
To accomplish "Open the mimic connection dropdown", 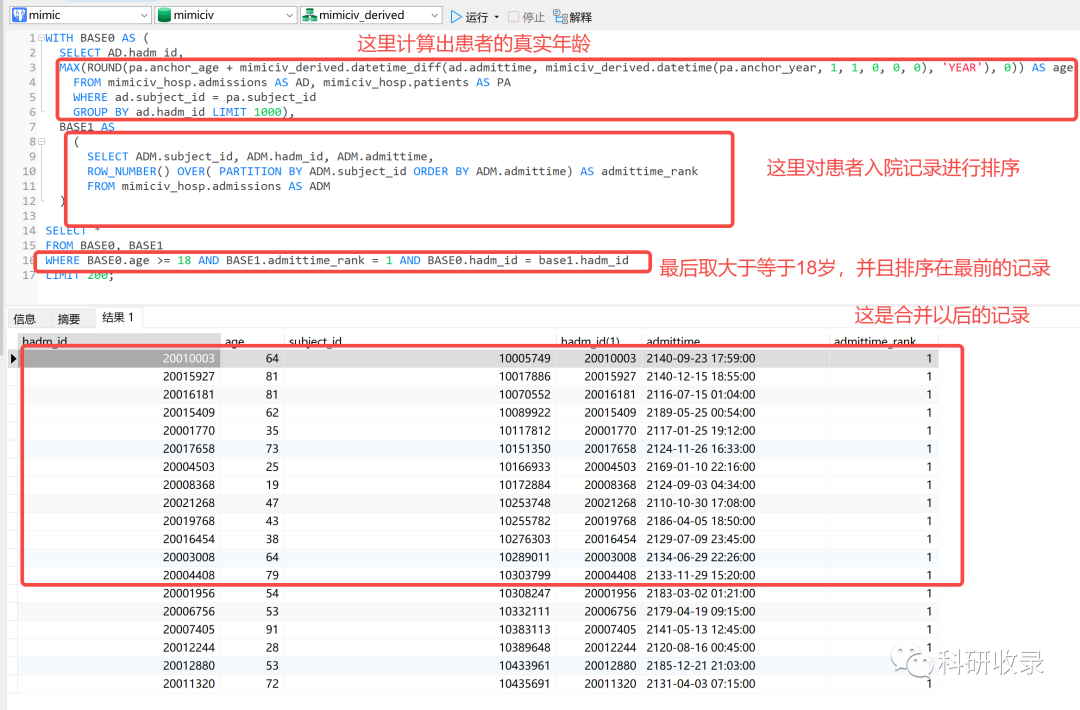I will coord(81,15).
